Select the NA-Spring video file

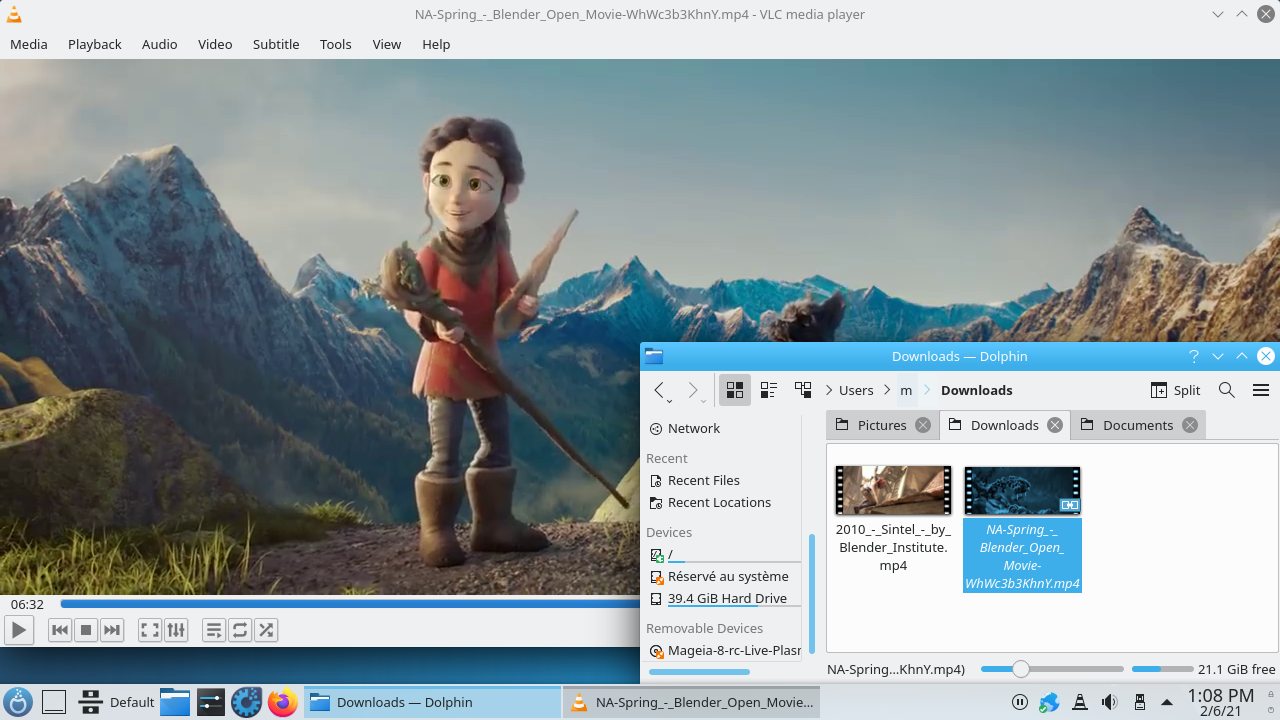pyautogui.click(x=1022, y=529)
